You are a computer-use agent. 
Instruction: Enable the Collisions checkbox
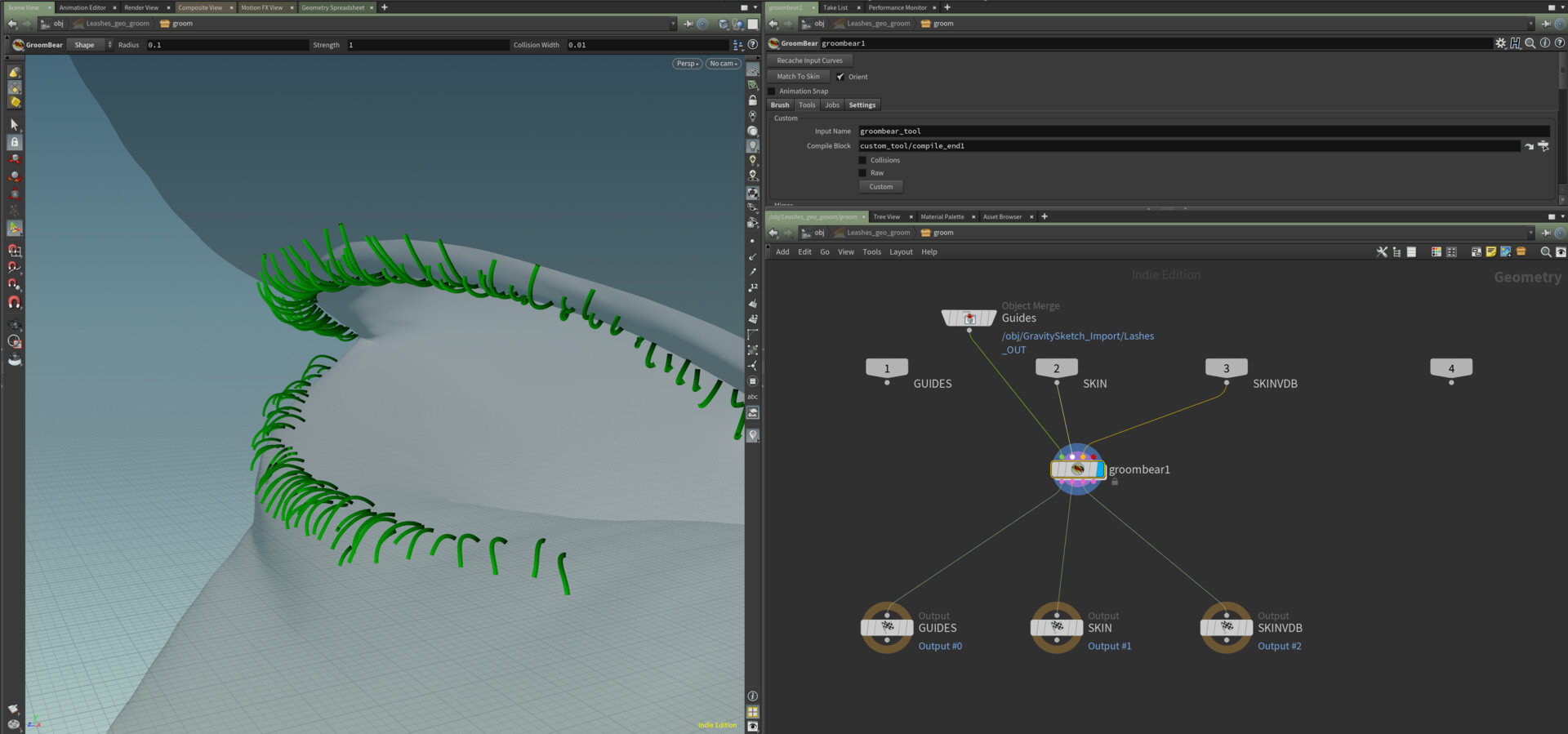862,160
